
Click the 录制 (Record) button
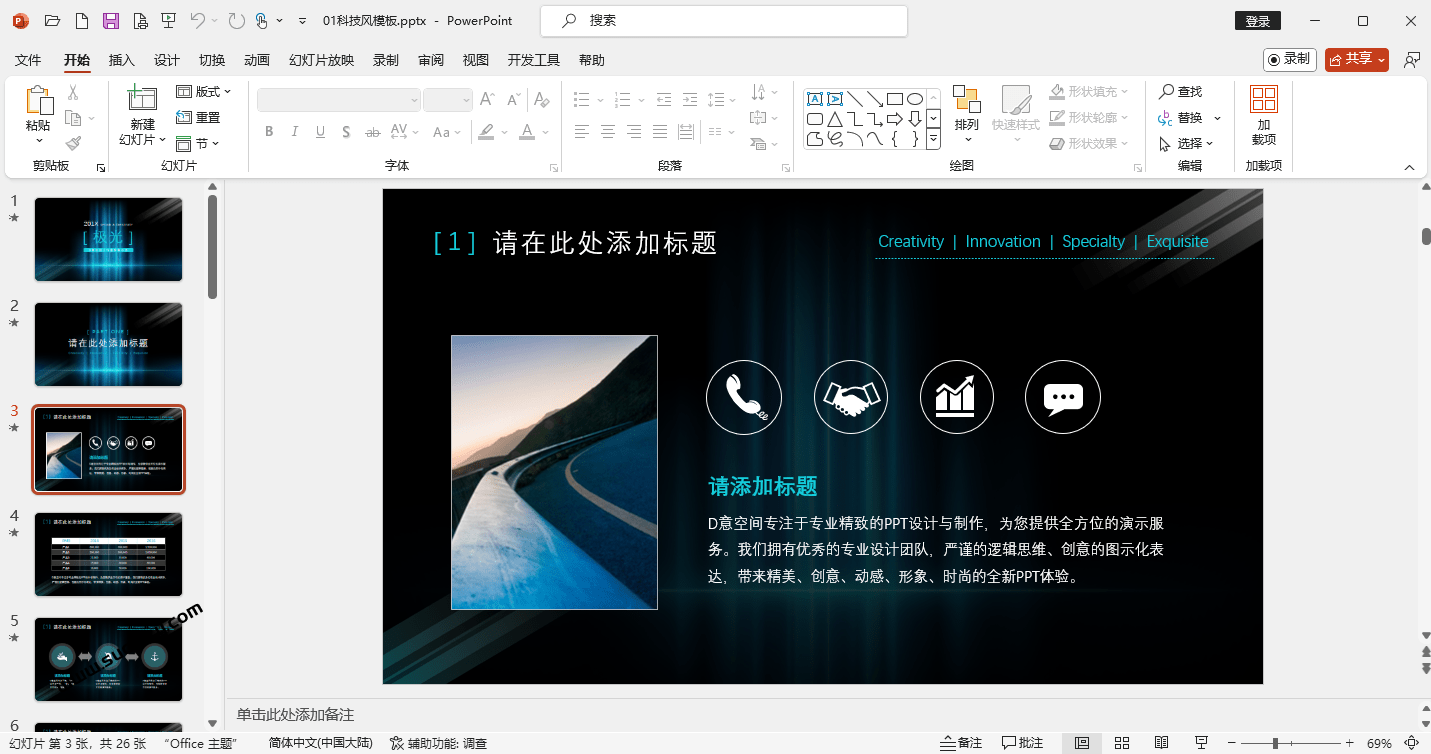[1291, 58]
